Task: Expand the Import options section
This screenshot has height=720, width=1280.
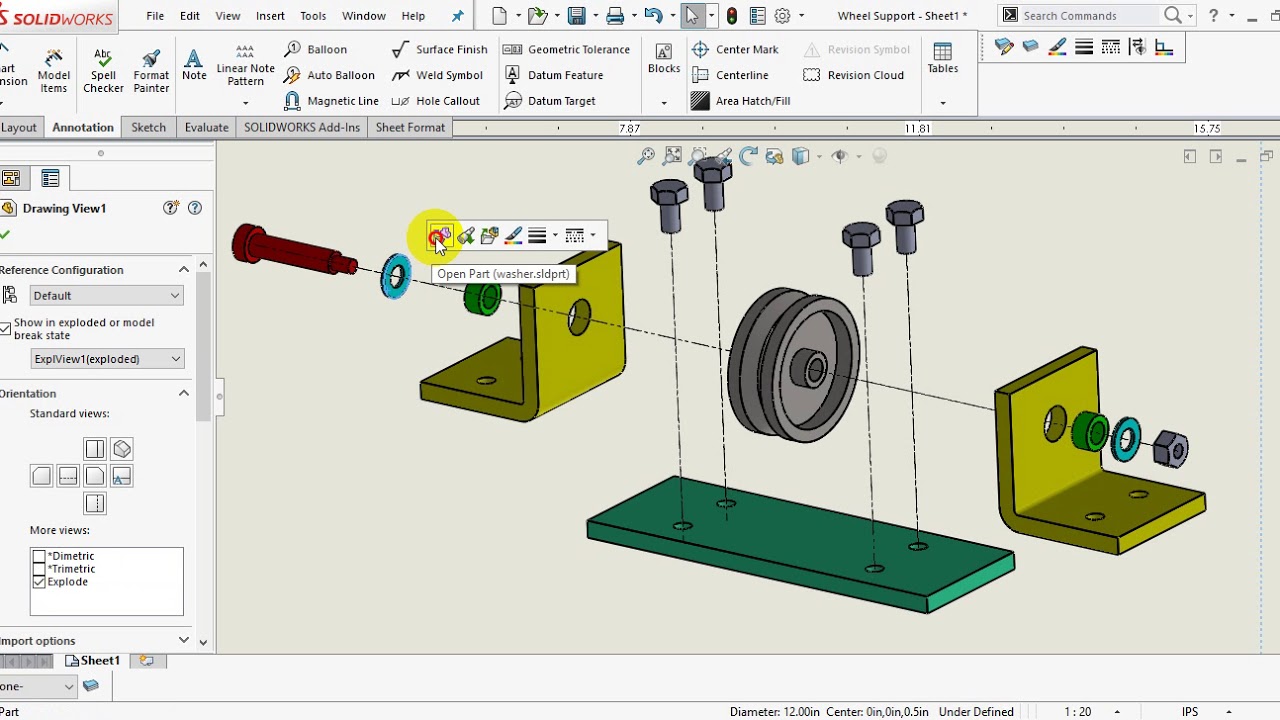Action: 184,640
